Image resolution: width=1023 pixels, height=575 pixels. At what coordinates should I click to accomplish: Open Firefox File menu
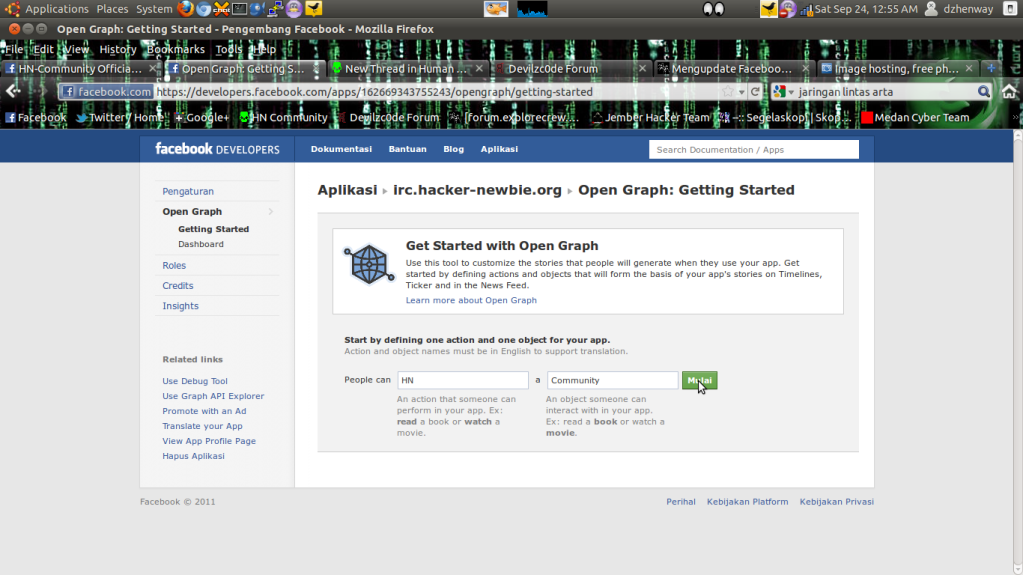click(14, 49)
